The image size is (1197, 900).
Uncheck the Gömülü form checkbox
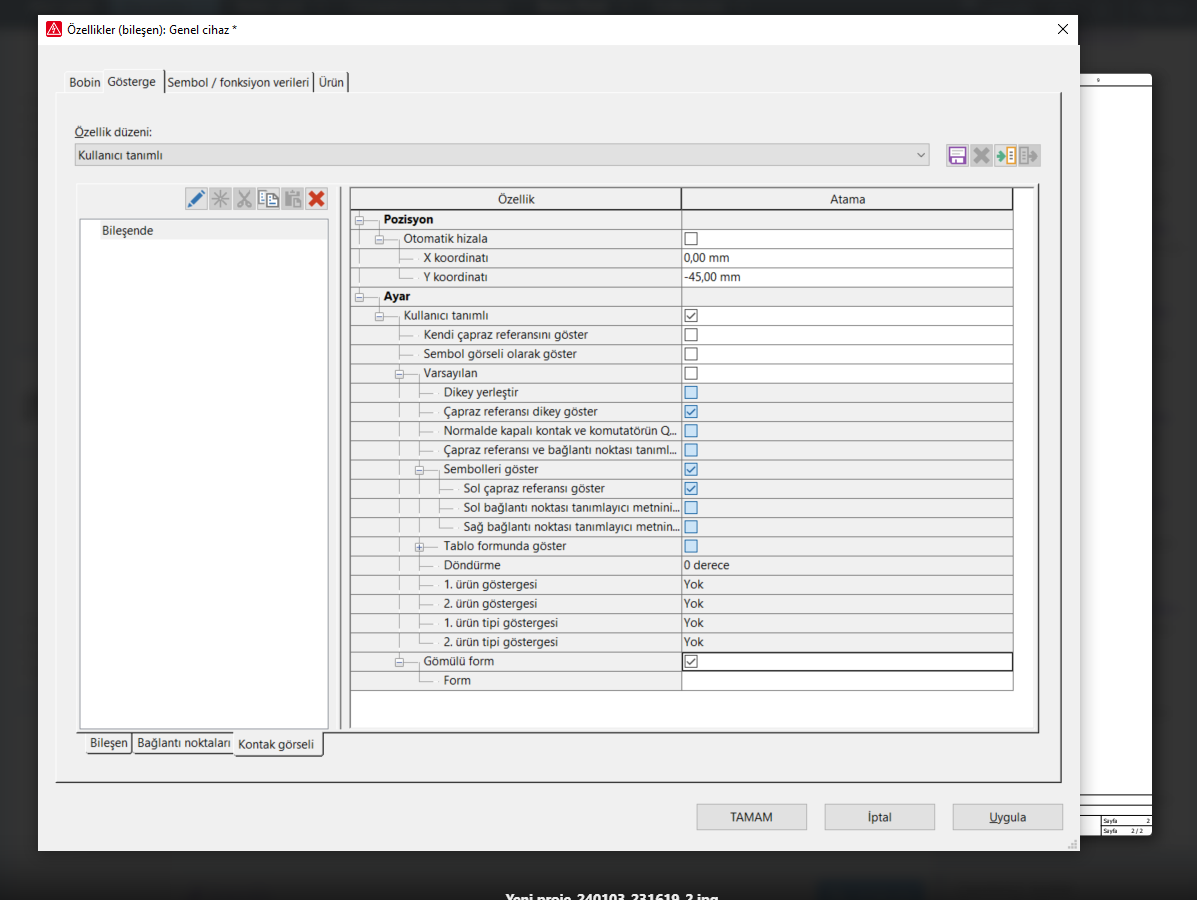coord(691,661)
